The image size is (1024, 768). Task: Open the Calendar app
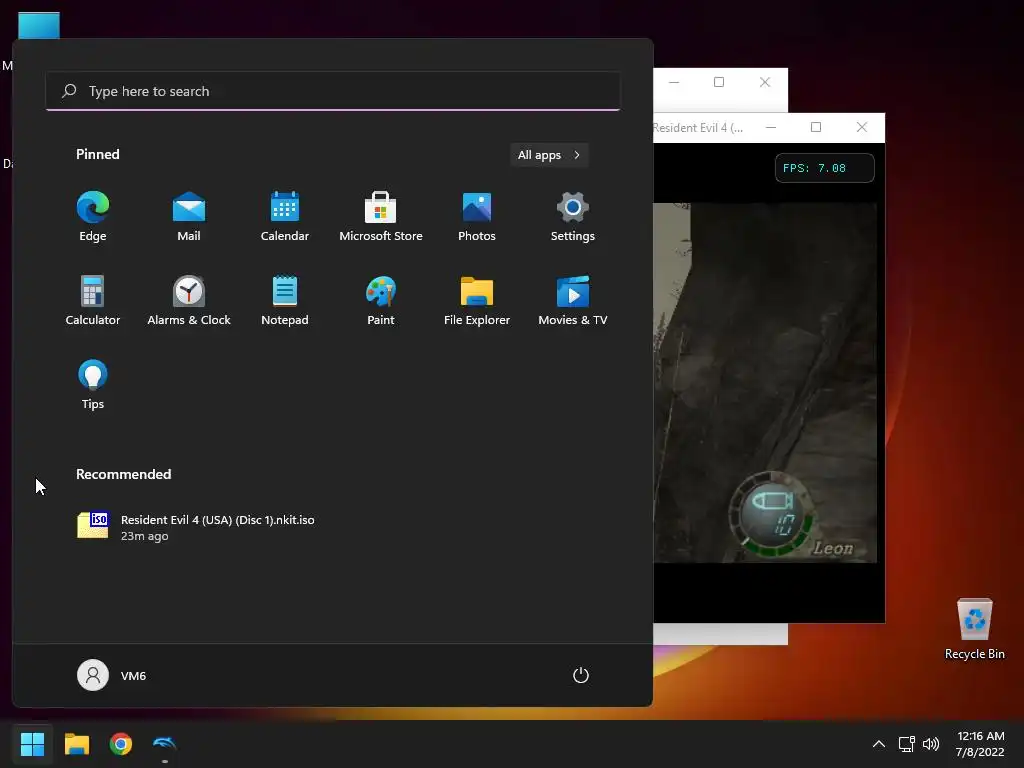[285, 216]
